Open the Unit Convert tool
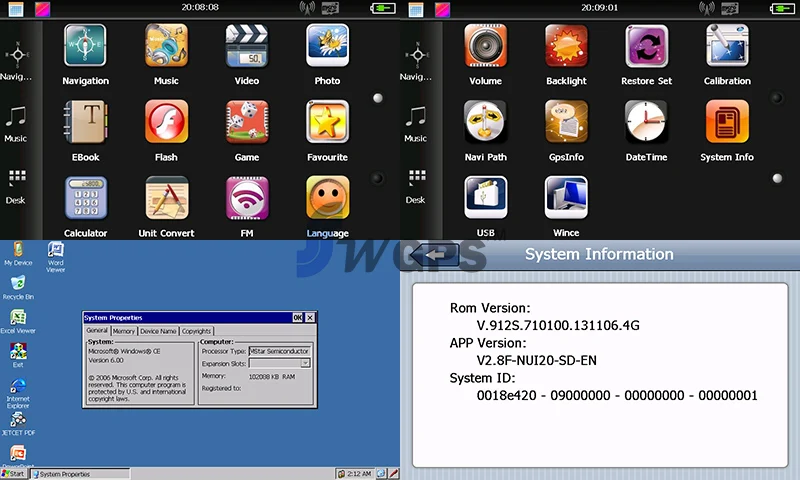This screenshot has width=800, height=480. (x=166, y=198)
